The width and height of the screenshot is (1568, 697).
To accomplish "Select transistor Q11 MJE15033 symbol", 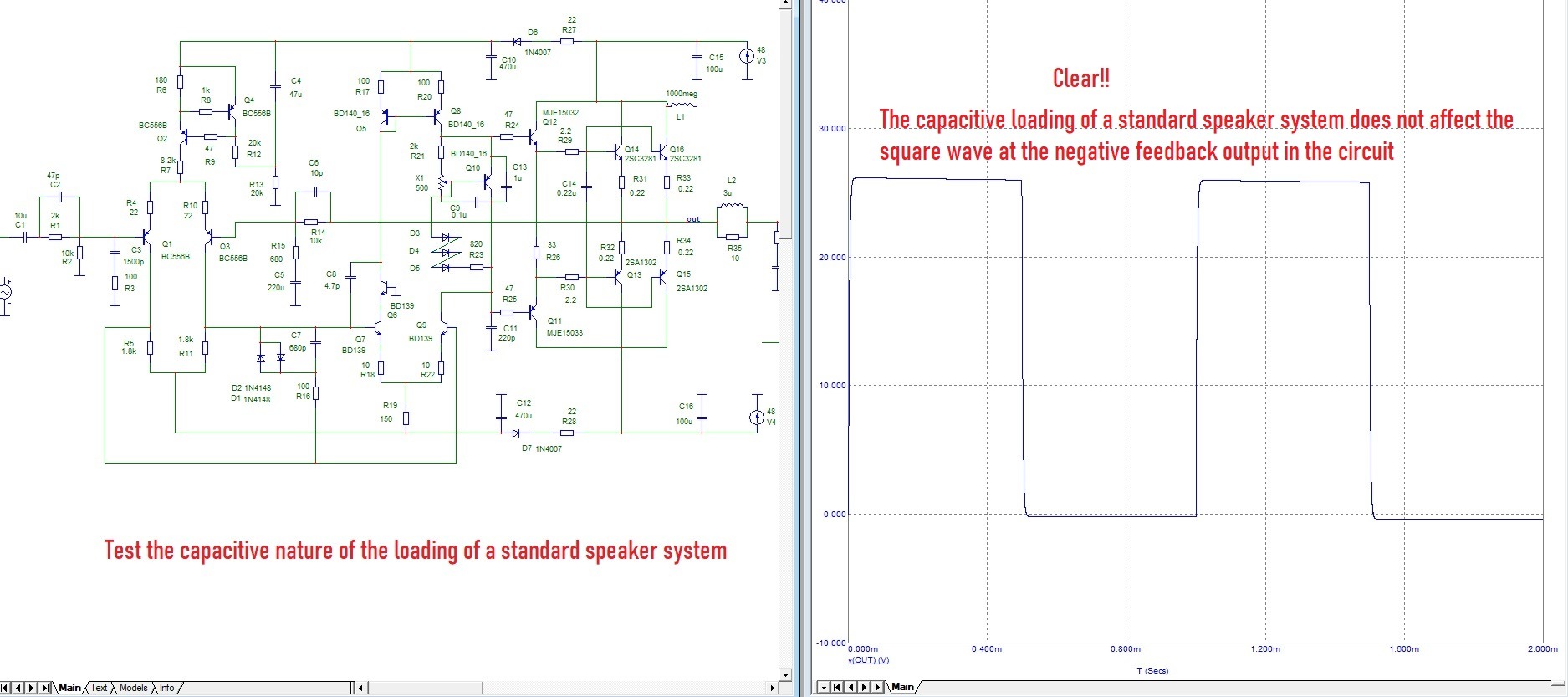I will point(532,312).
